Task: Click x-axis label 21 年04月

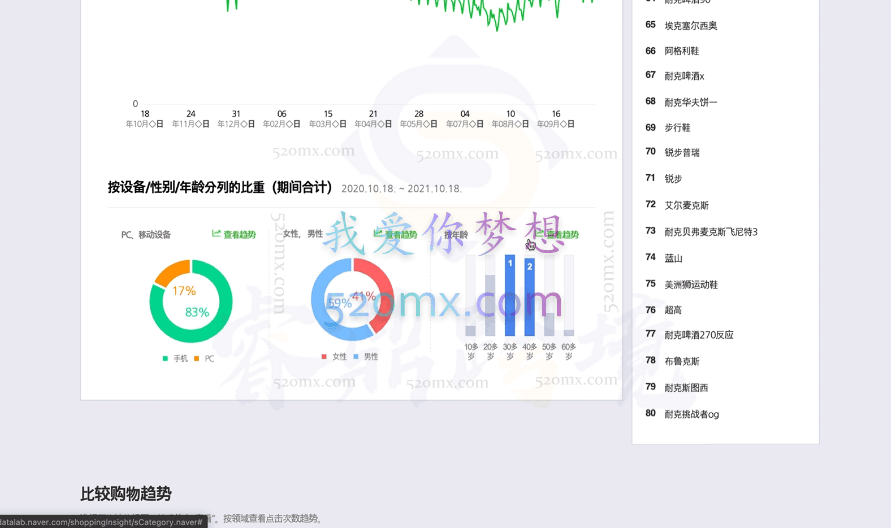Action: tap(373, 119)
